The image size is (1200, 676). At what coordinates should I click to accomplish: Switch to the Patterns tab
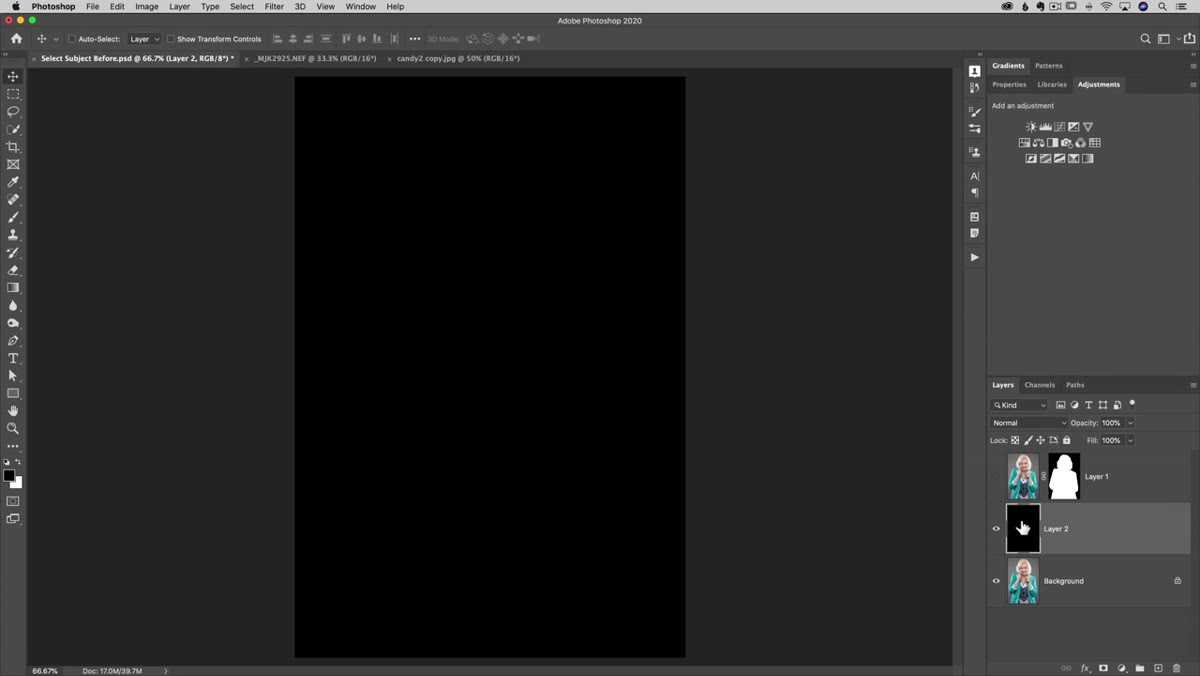pyautogui.click(x=1049, y=66)
